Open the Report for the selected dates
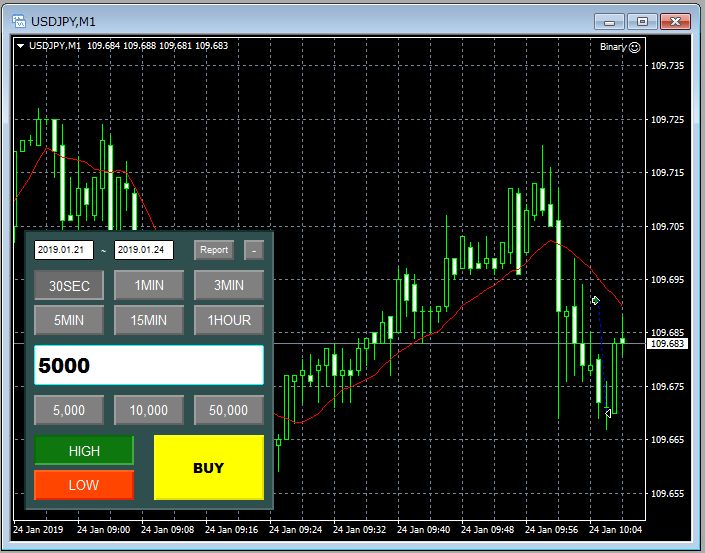Viewport: 705px width, 553px height. point(213,250)
